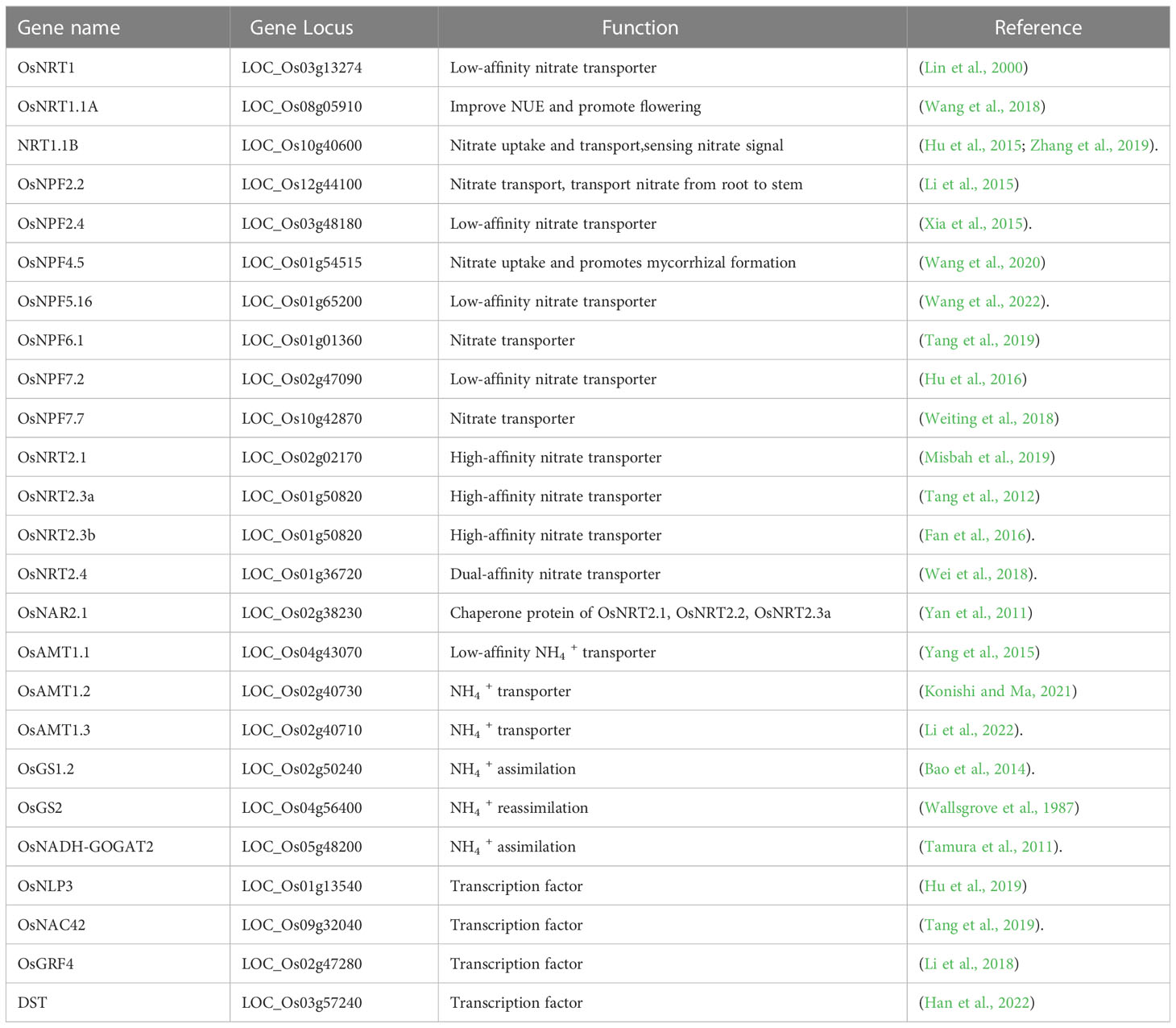Select 'Improve NUE and promote flowering' text
Viewport: 1176px width, 1028px height.
tap(575, 106)
